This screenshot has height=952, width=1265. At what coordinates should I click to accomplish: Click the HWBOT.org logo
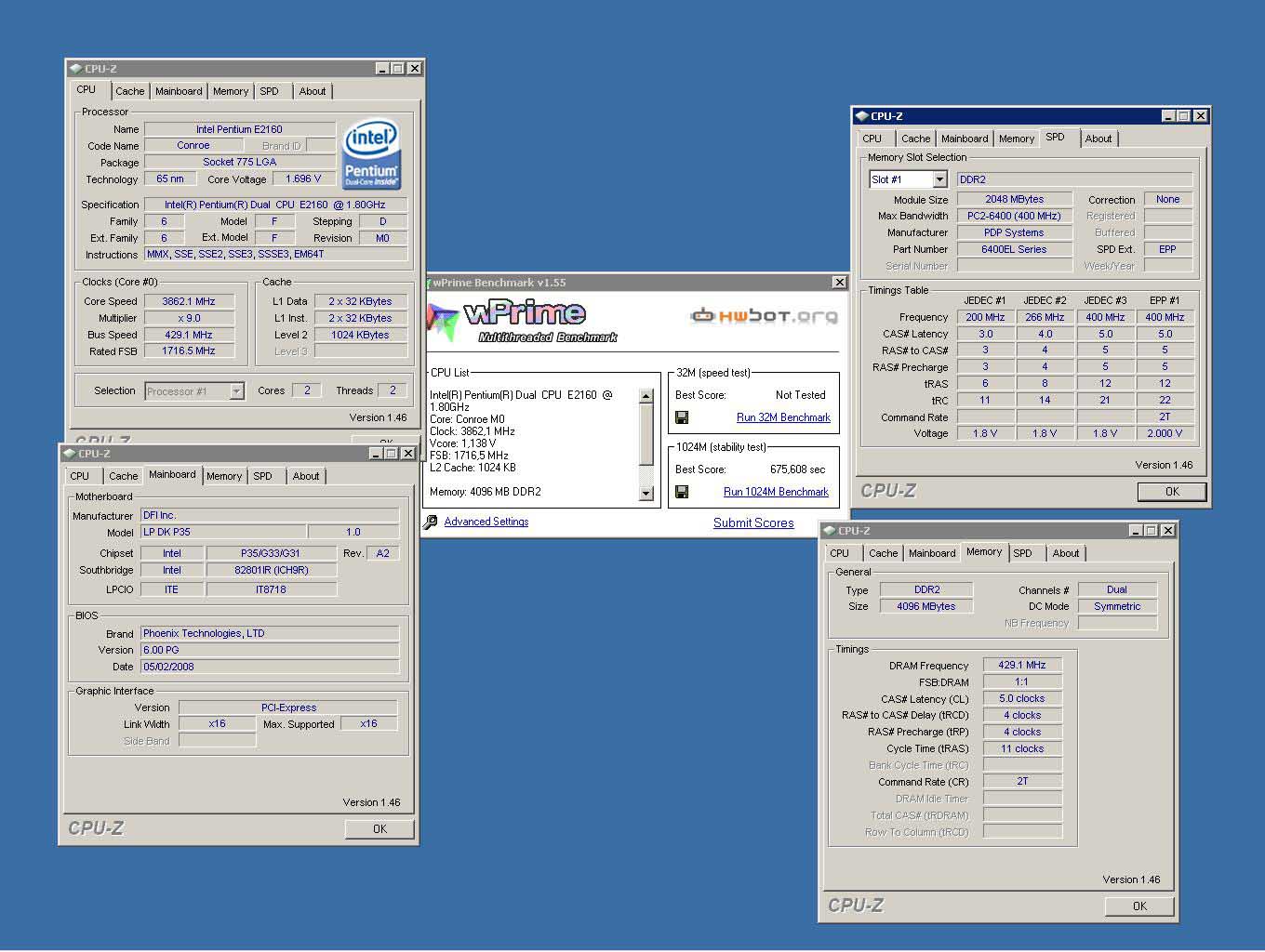pos(764,316)
